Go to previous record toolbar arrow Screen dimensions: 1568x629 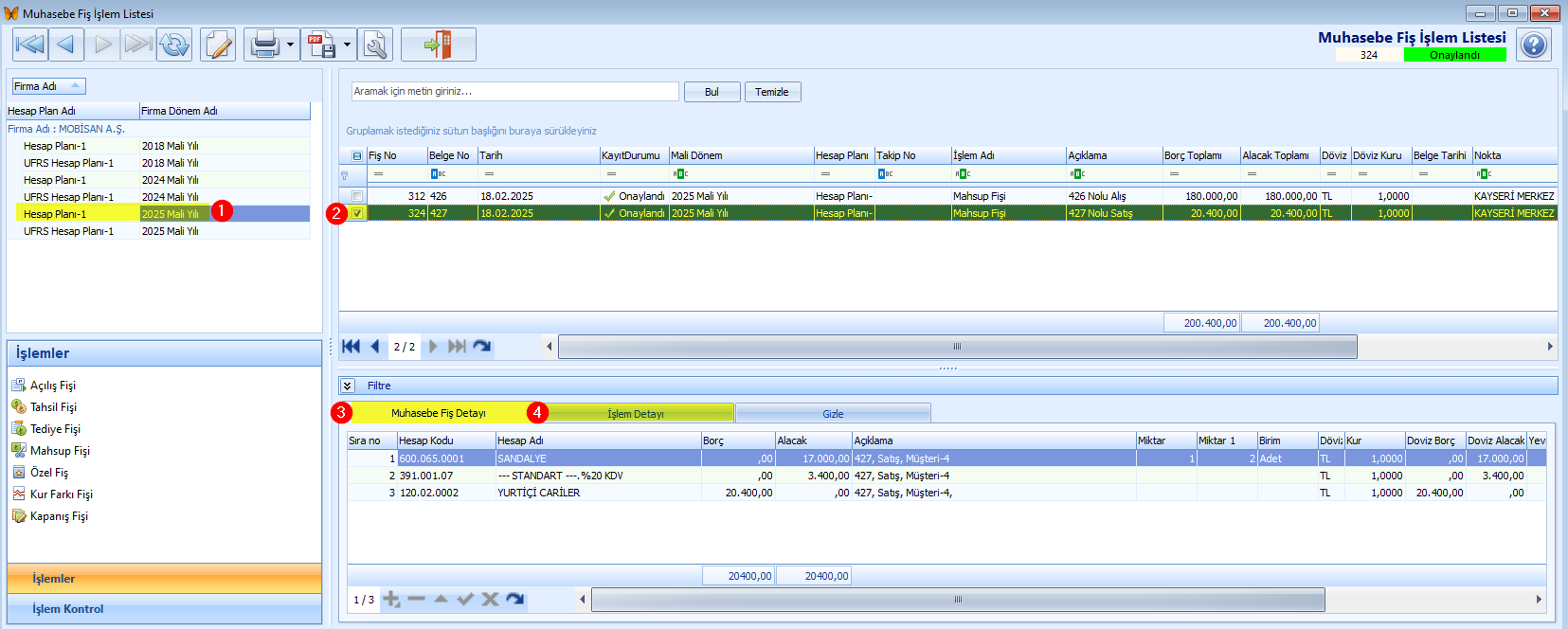click(66, 45)
